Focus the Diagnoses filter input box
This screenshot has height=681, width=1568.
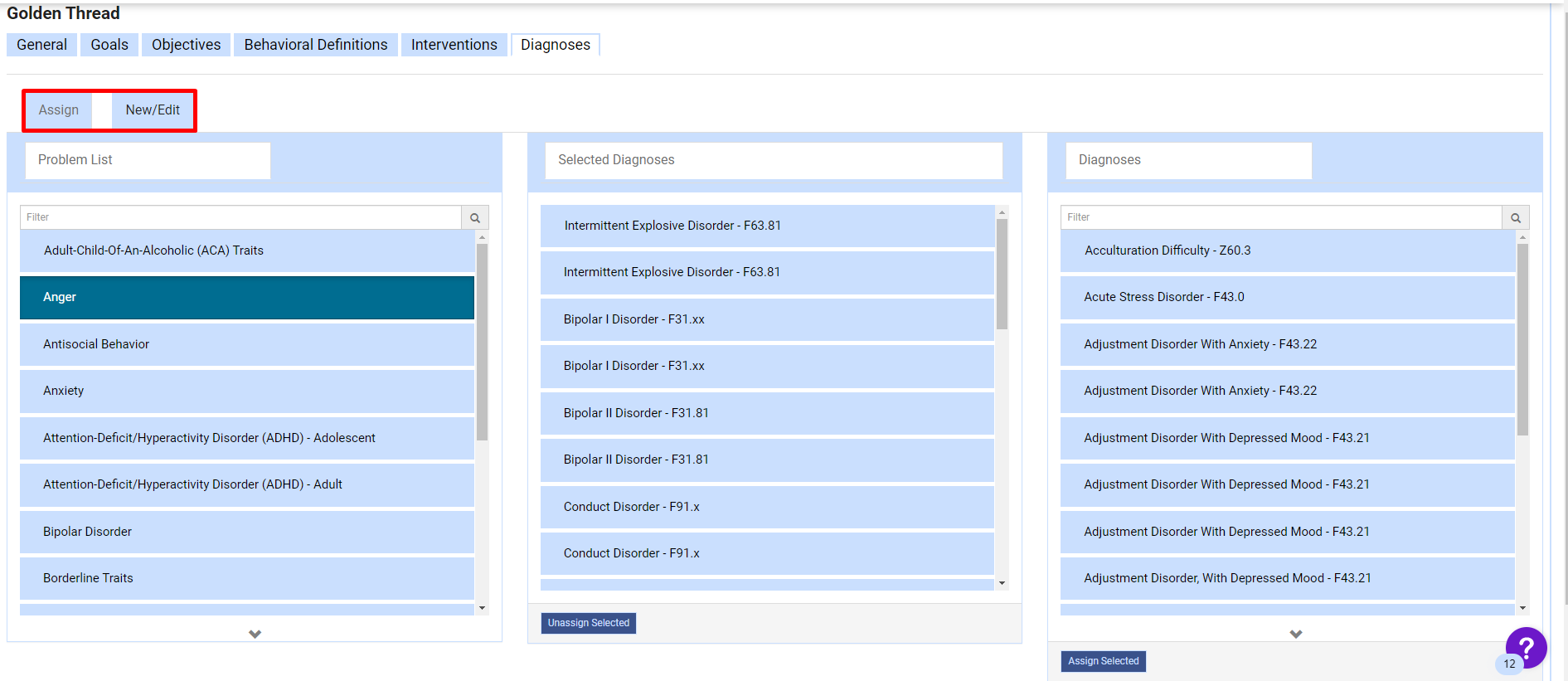(1280, 217)
